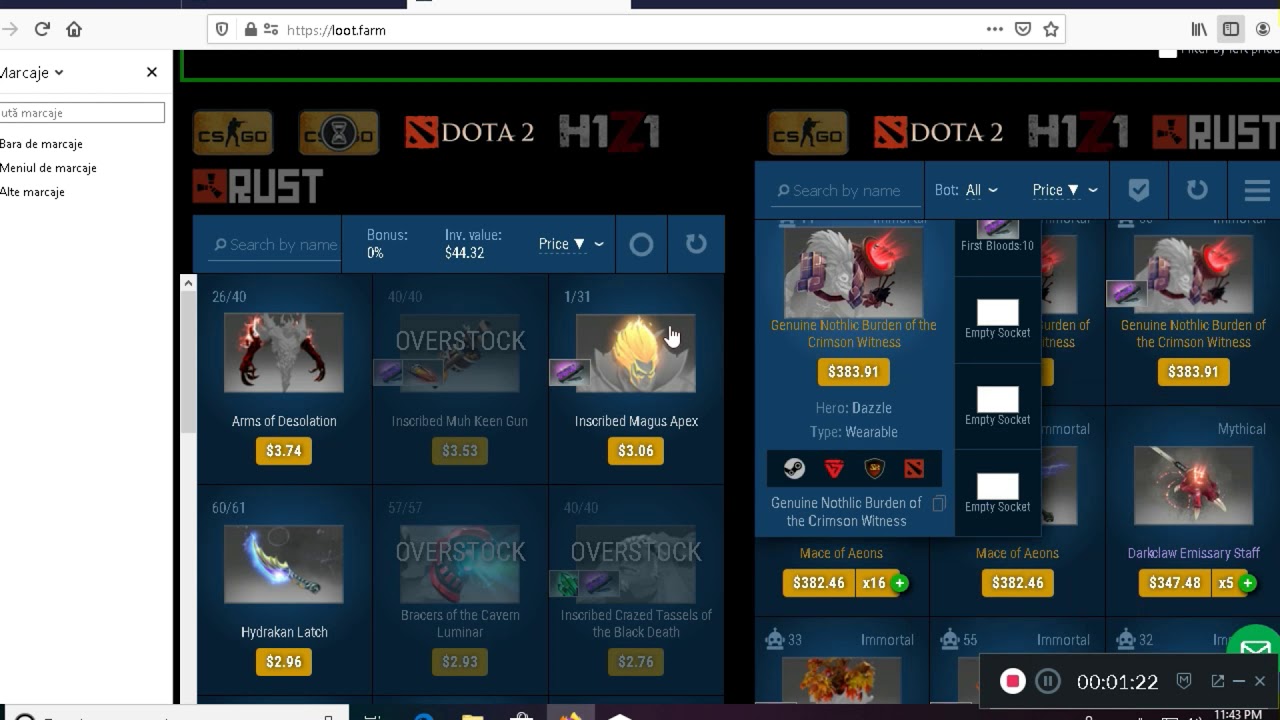
Task: Open the Marcaje sidebar switcher dropdown
Action: (32, 72)
